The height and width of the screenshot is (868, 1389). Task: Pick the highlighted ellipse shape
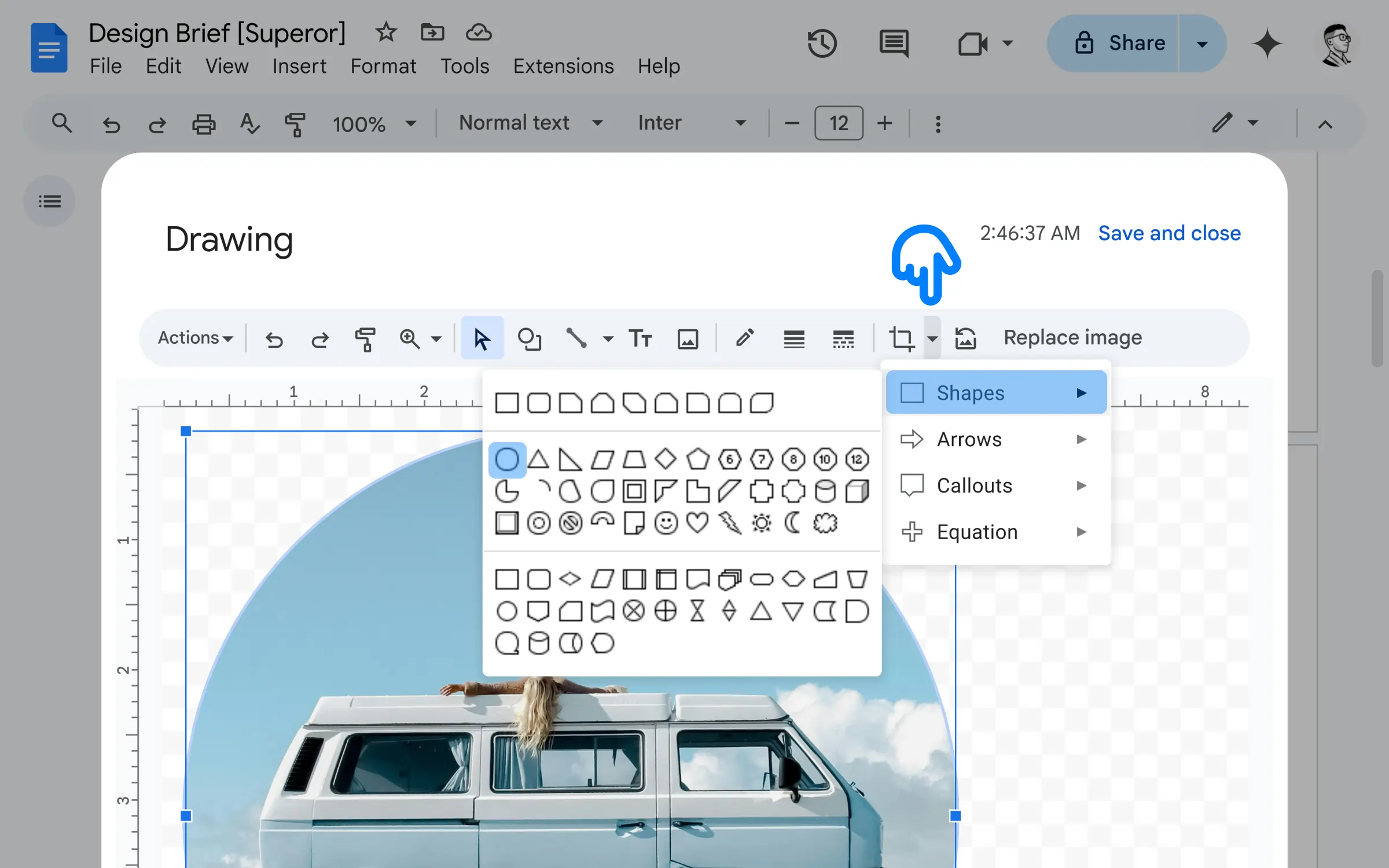click(x=507, y=460)
